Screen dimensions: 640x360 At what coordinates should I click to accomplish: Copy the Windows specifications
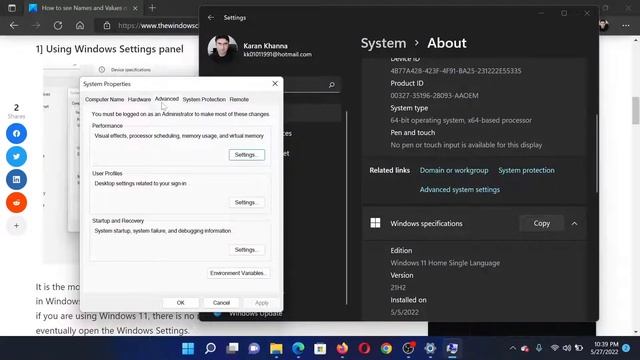pos(542,223)
